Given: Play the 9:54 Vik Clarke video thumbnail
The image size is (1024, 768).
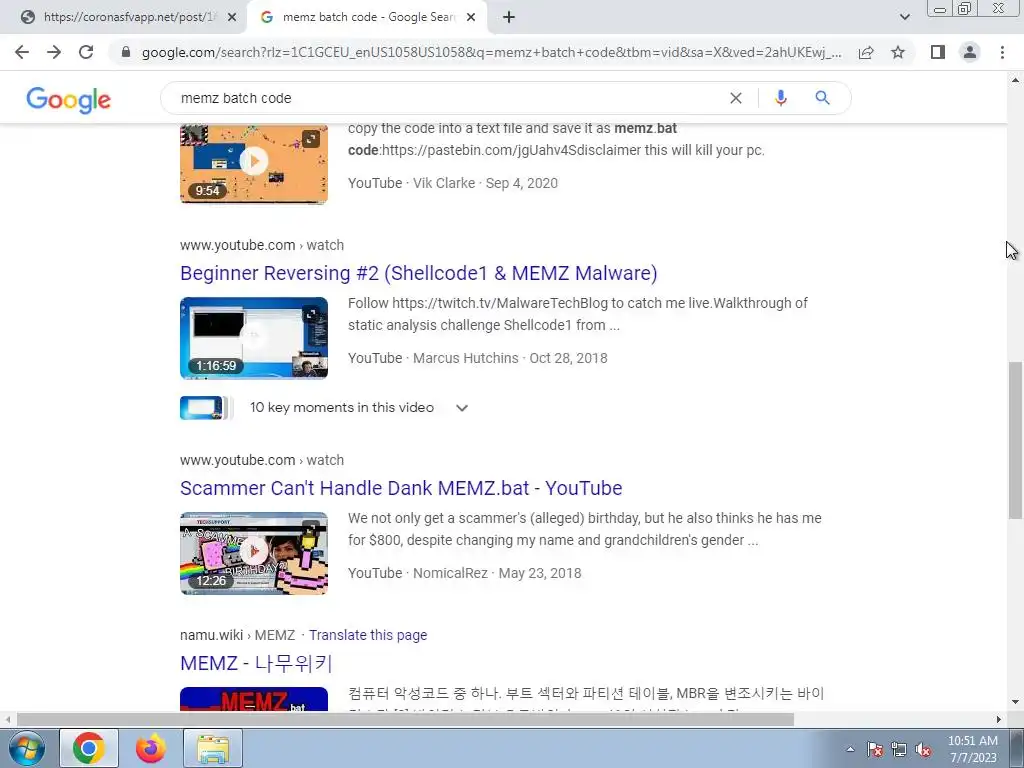Looking at the screenshot, I should click(254, 165).
